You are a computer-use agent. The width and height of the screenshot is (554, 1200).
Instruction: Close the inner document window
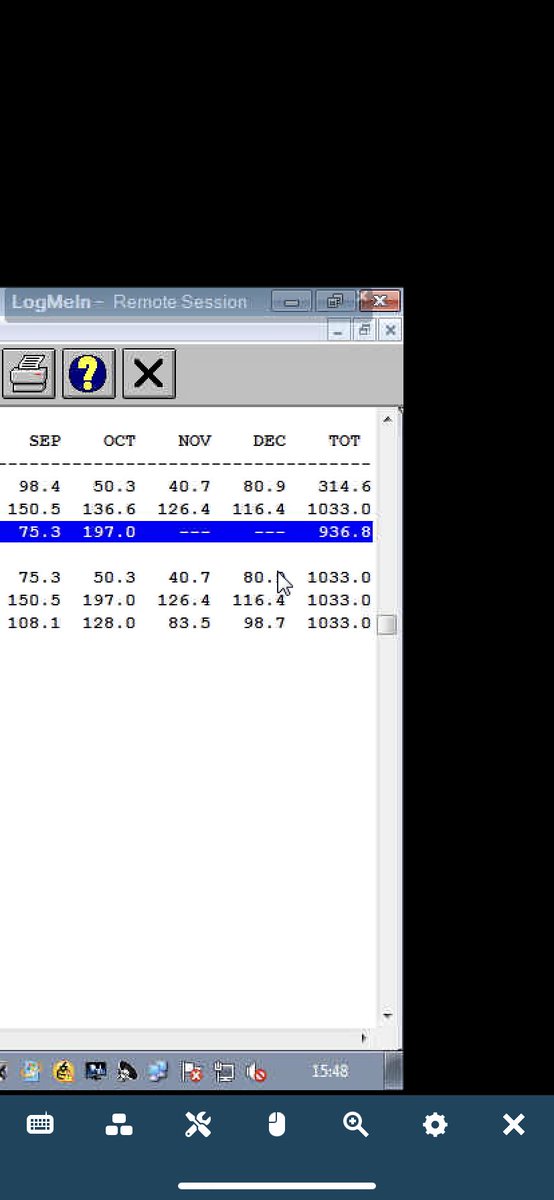point(390,330)
